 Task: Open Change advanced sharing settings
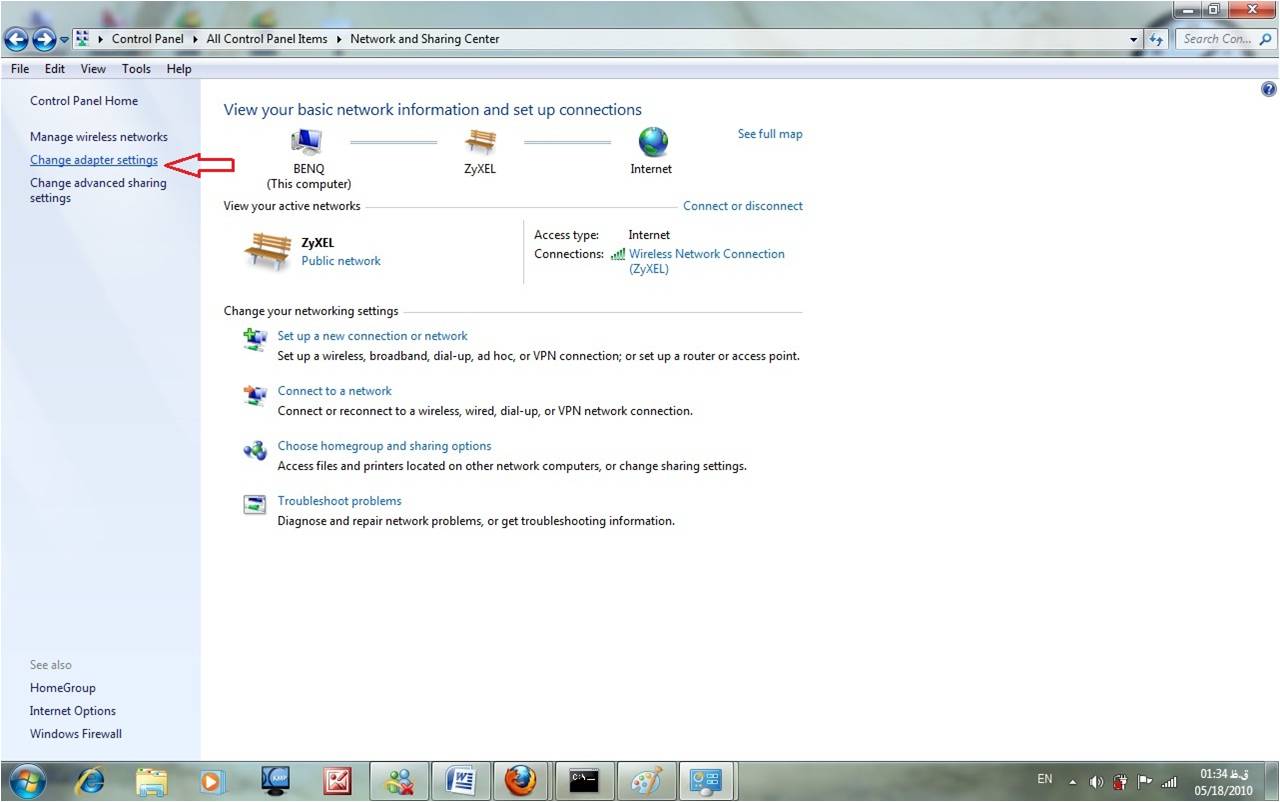coord(98,190)
